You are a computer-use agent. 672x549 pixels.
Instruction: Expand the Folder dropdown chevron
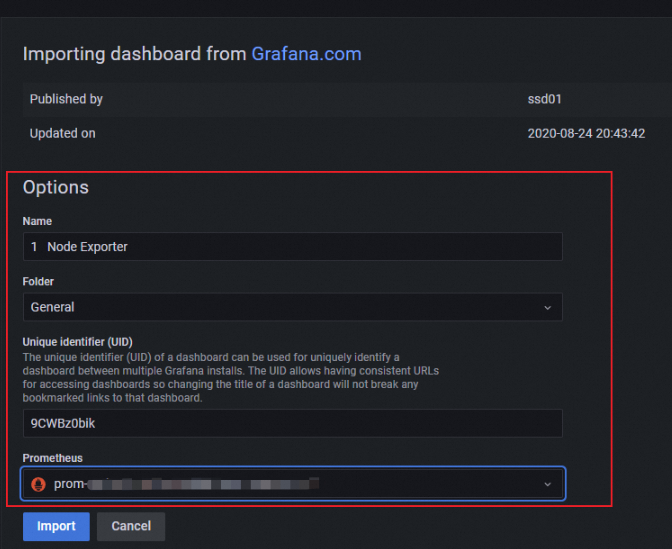(547, 307)
